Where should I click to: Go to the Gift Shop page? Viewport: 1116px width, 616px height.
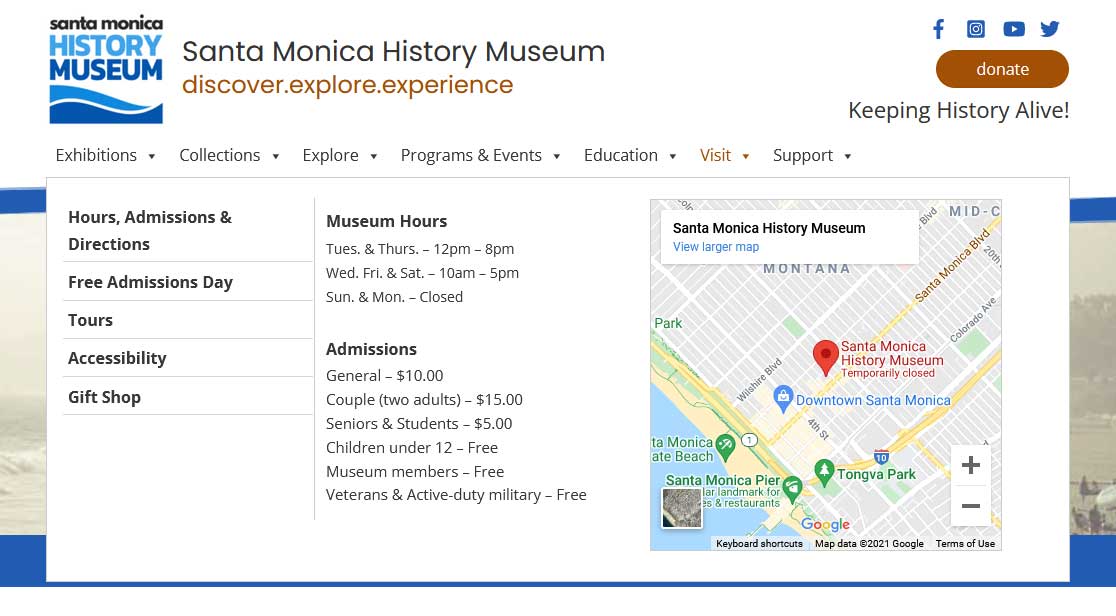click(x=104, y=397)
